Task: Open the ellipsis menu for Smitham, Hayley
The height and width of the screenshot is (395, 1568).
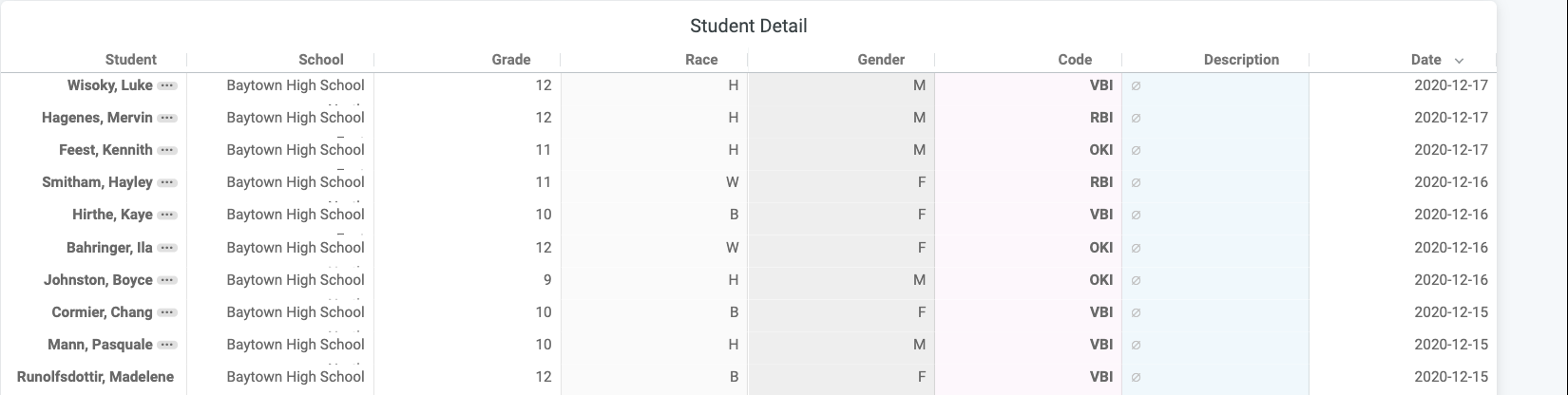Action: (x=167, y=182)
